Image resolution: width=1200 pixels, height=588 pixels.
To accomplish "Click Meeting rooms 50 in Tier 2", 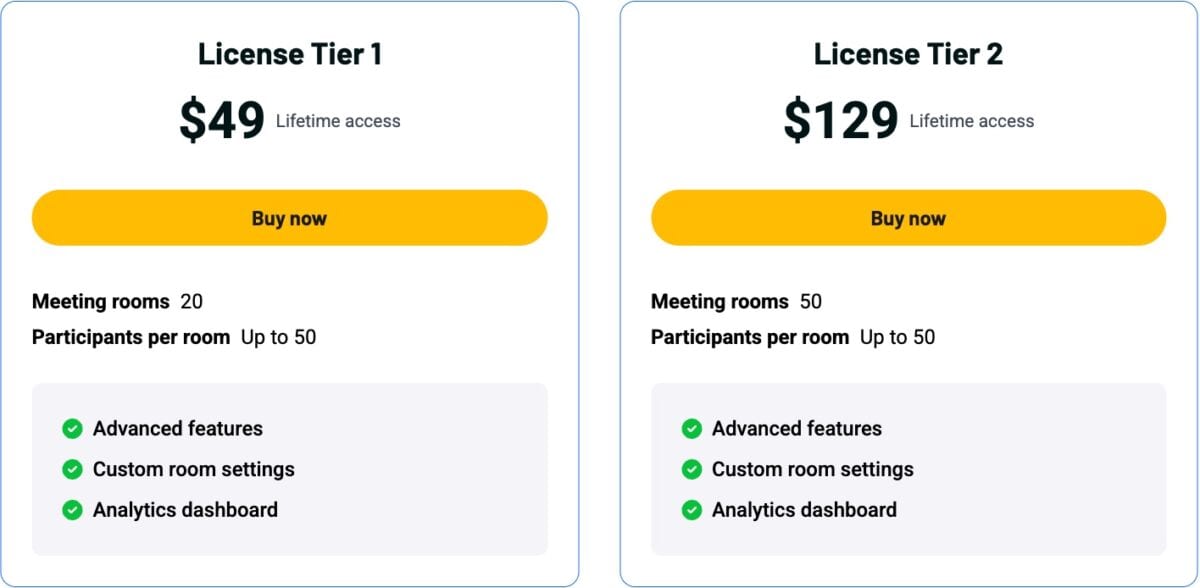I will (736, 301).
